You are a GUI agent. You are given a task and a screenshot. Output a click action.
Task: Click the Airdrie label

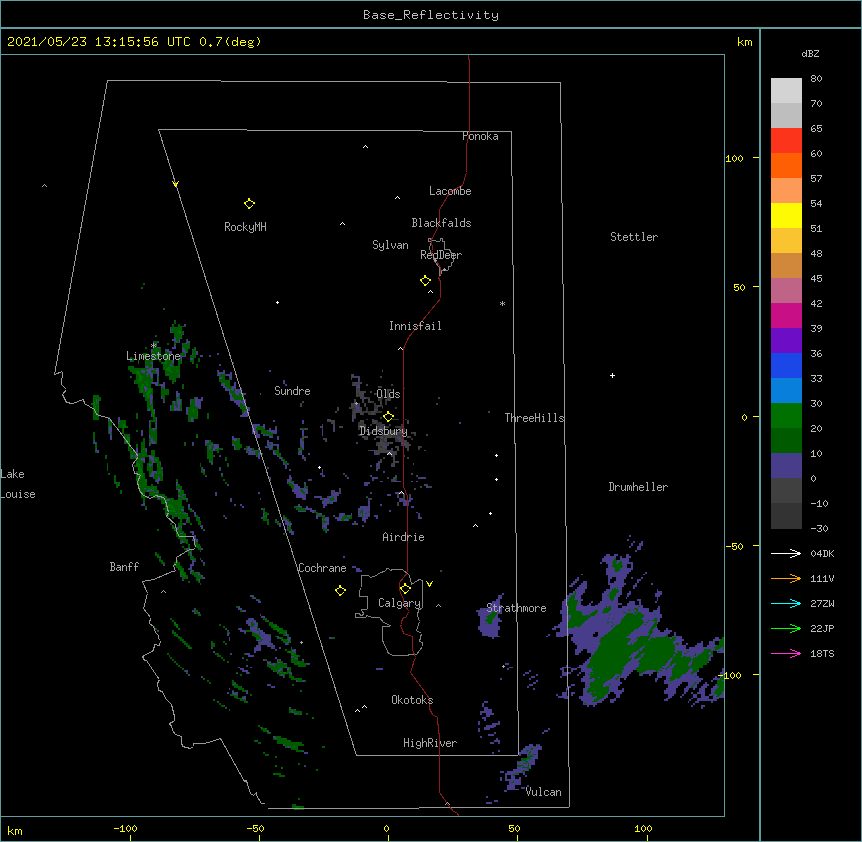pyautogui.click(x=404, y=537)
